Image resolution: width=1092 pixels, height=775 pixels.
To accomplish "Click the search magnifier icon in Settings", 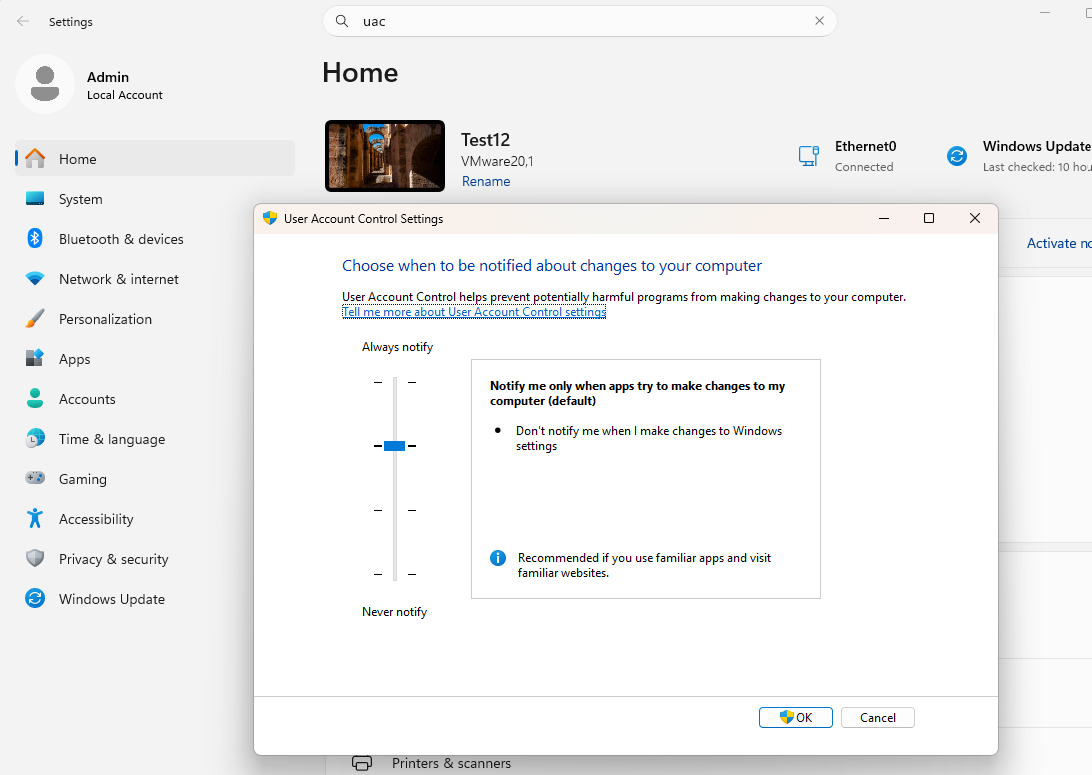I will tap(342, 21).
